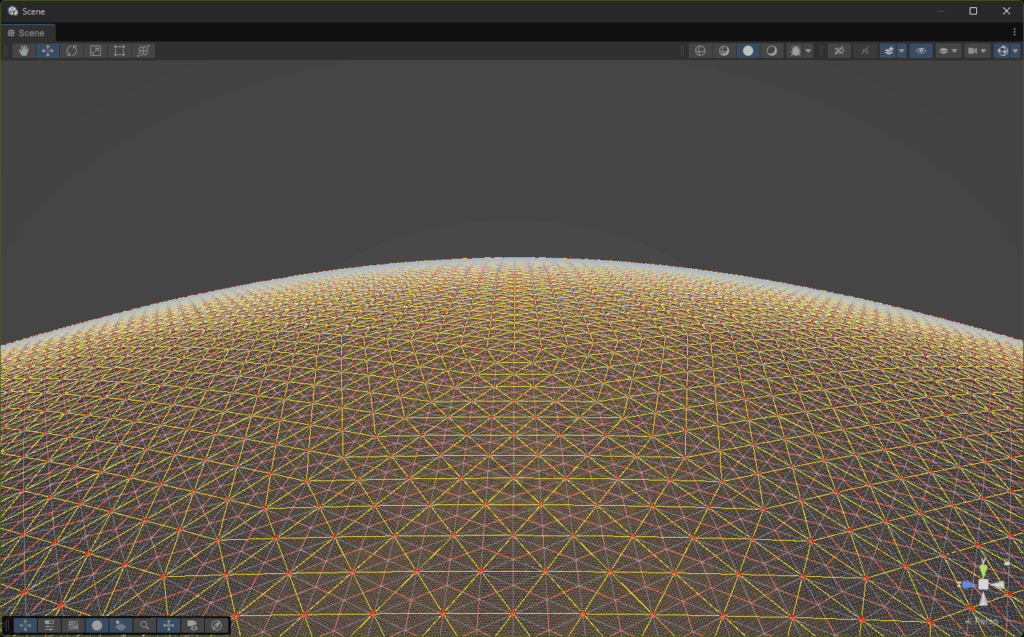This screenshot has height=637, width=1024.
Task: Toggle scene effects layers-with-sparkle button
Action: [x=888, y=50]
